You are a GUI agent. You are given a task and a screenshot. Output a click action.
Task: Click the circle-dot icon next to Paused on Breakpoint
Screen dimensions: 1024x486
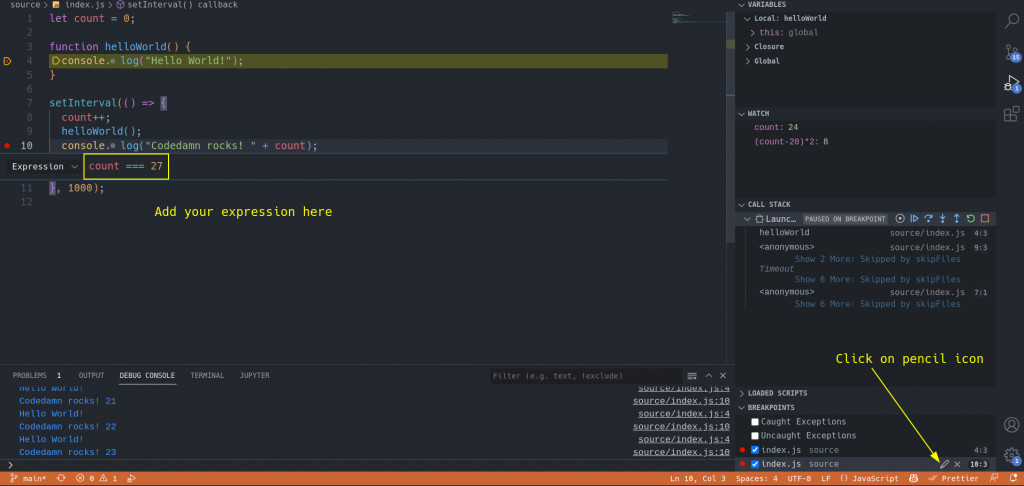(900, 219)
